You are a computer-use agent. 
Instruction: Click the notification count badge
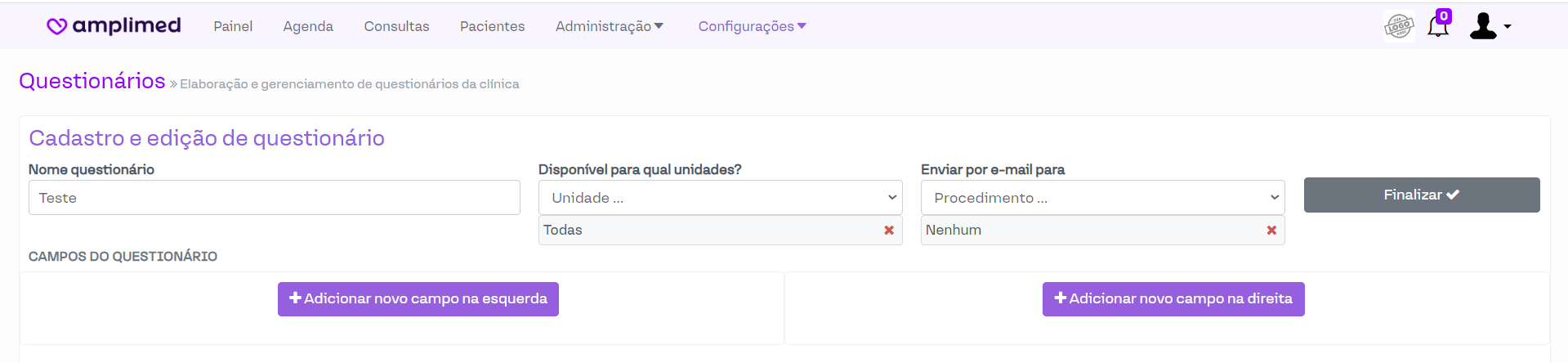[x=1444, y=16]
